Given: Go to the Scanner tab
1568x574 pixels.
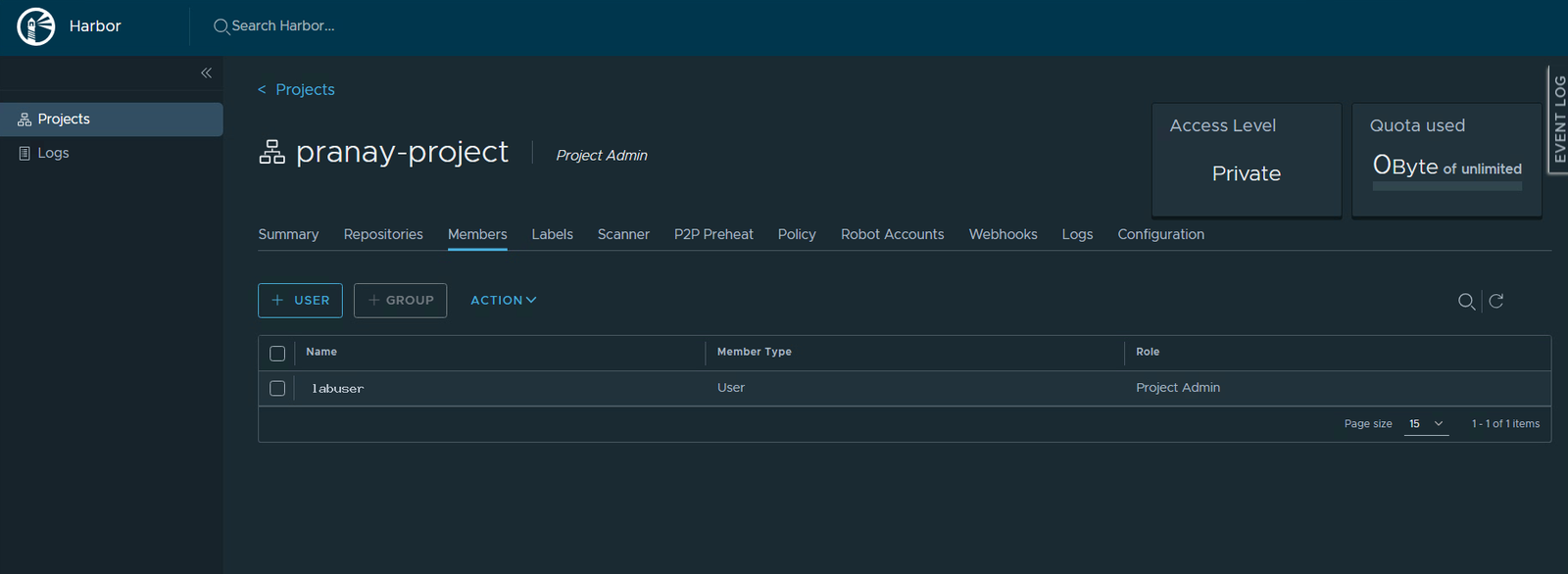Looking at the screenshot, I should (623, 234).
